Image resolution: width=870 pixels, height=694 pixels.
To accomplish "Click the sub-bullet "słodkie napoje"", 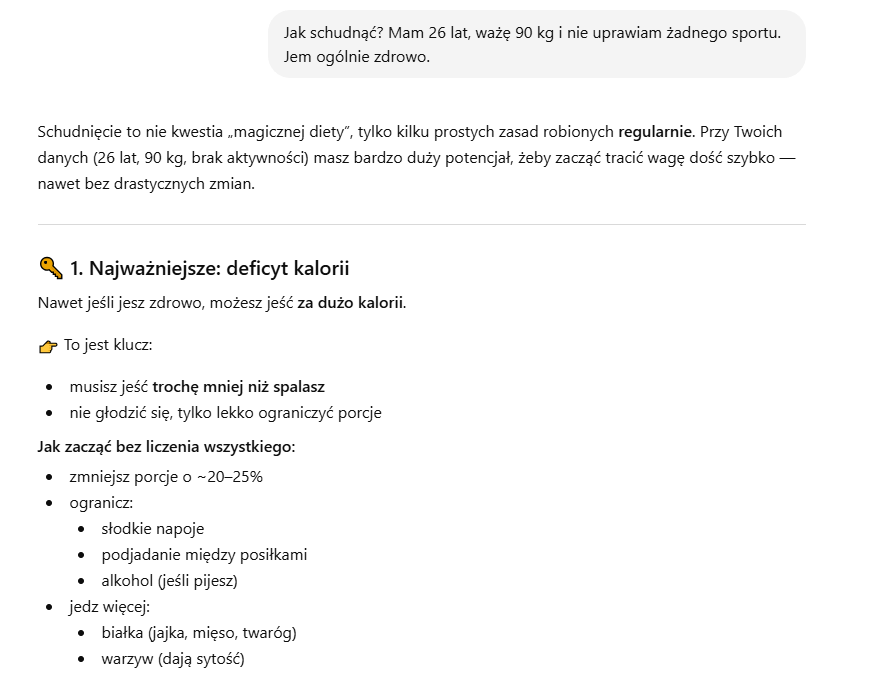I will tap(152, 529).
